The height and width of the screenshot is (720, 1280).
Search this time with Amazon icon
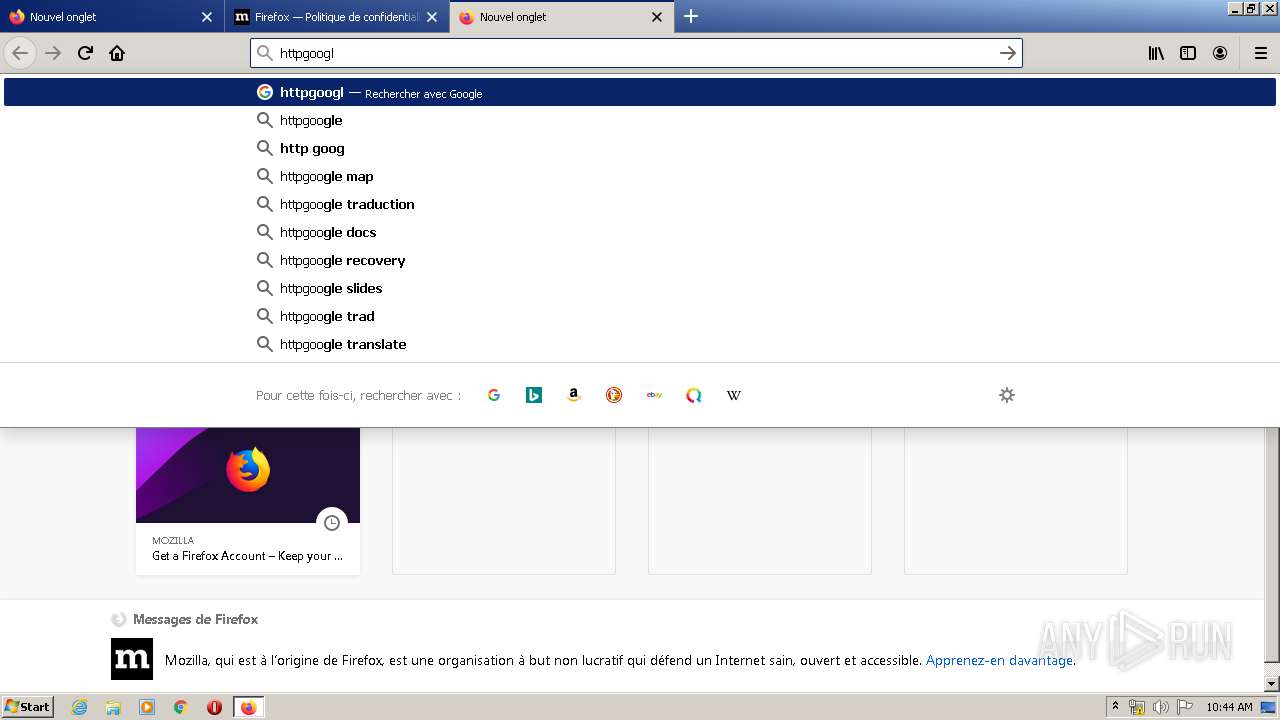[x=574, y=395]
